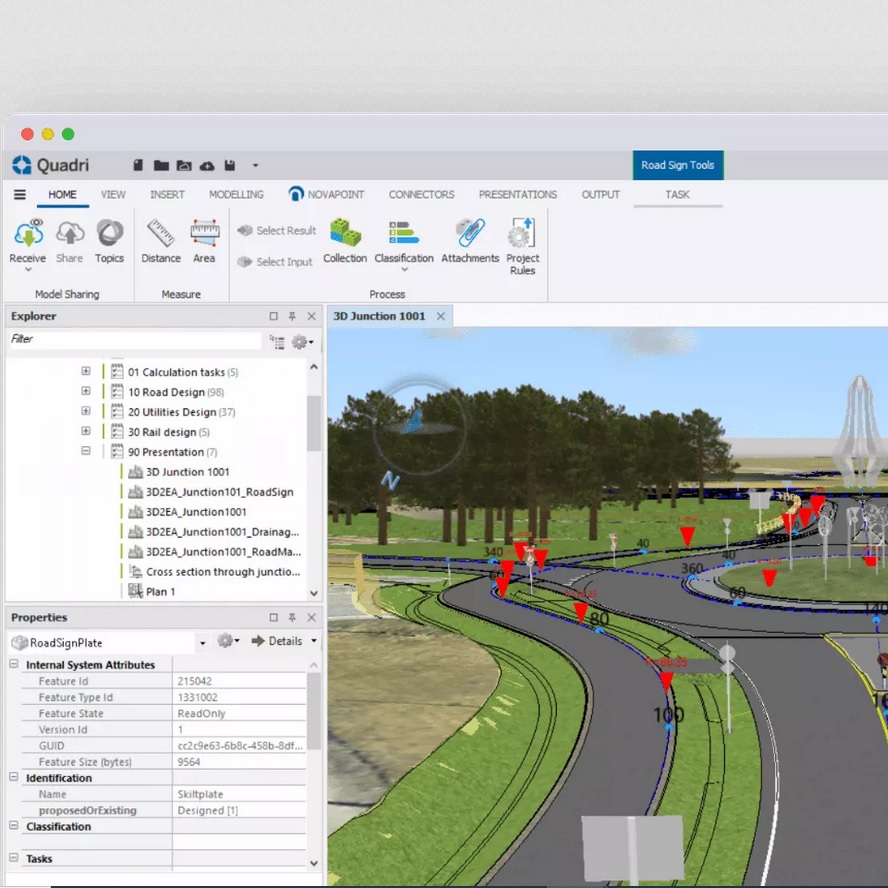Screen dimensions: 888x888
Task: Expand 10 Road Design node
Action: point(86,391)
